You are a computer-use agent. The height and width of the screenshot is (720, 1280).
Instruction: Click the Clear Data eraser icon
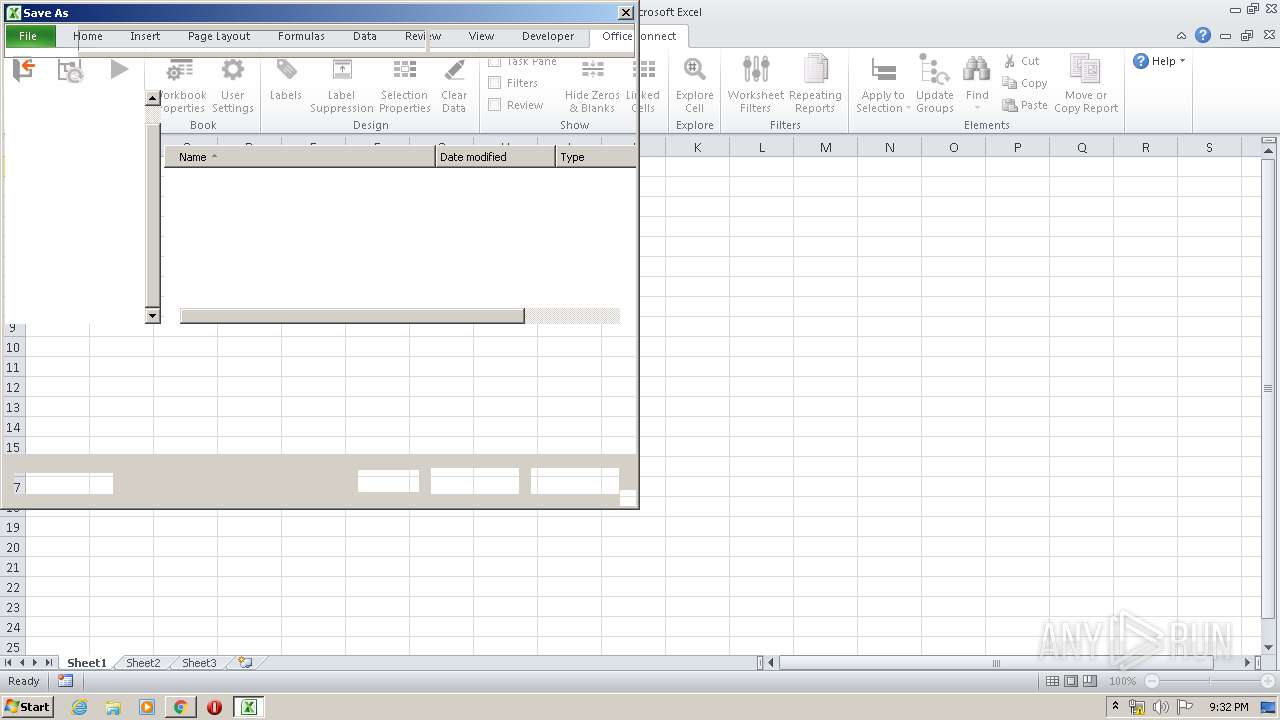454,71
